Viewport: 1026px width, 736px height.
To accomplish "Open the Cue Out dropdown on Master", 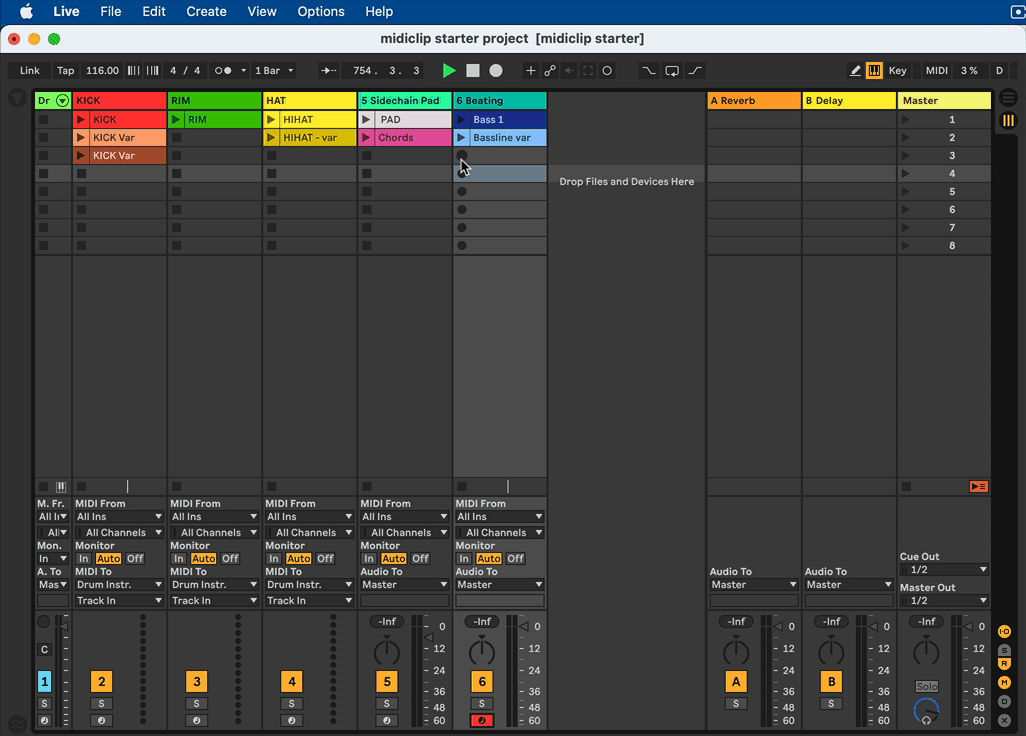I will click(x=944, y=570).
